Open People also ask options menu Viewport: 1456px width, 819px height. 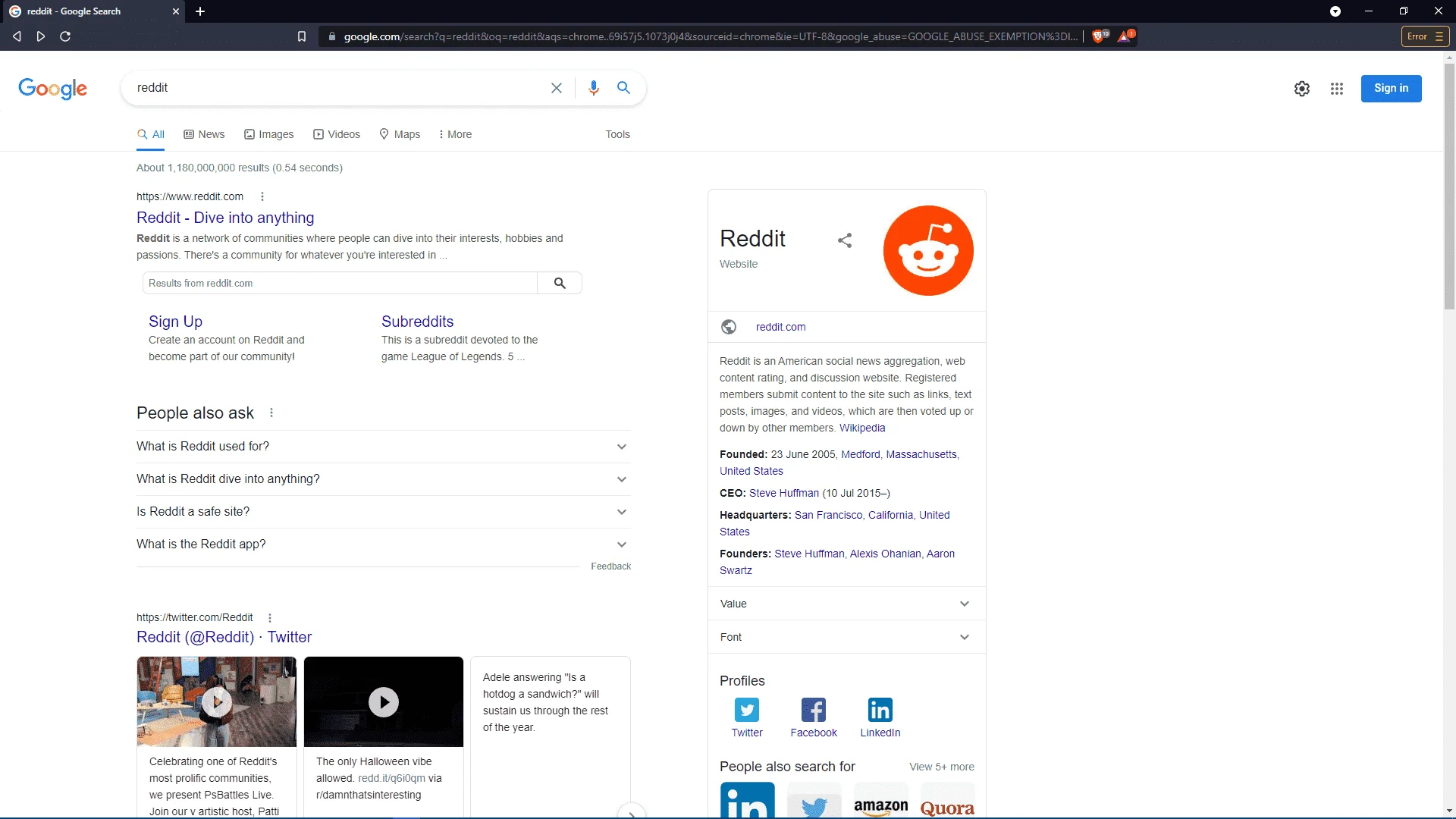pyautogui.click(x=271, y=413)
